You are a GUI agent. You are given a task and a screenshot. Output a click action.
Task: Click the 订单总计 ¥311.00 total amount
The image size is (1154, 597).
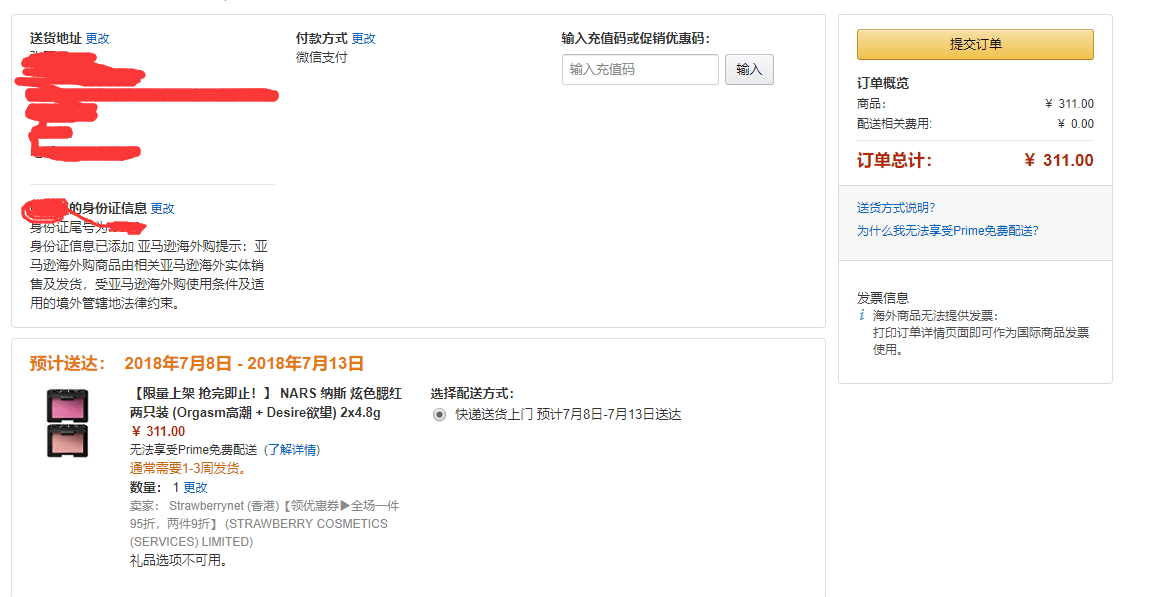click(1058, 160)
